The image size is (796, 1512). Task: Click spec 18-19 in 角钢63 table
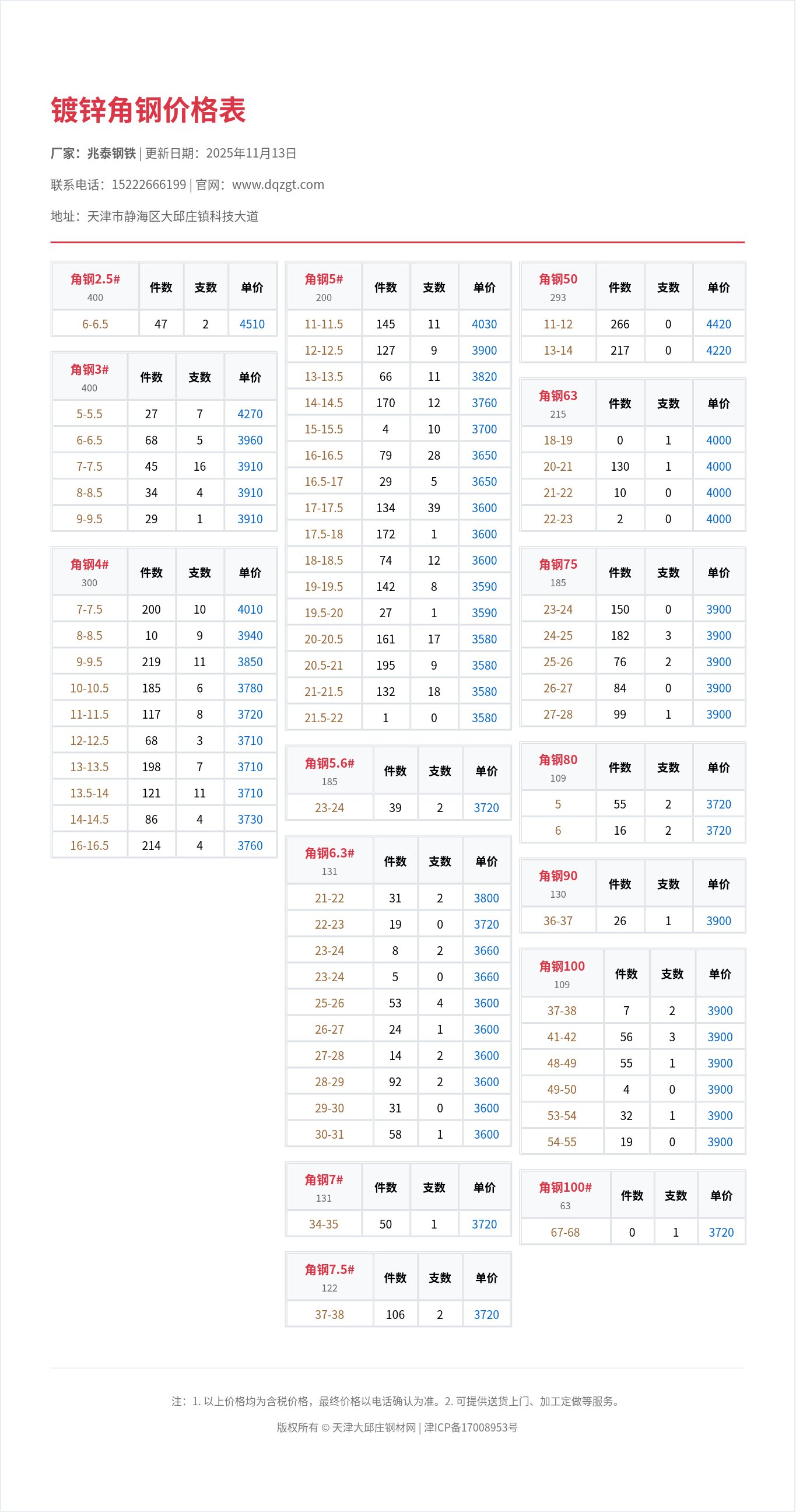point(558,440)
